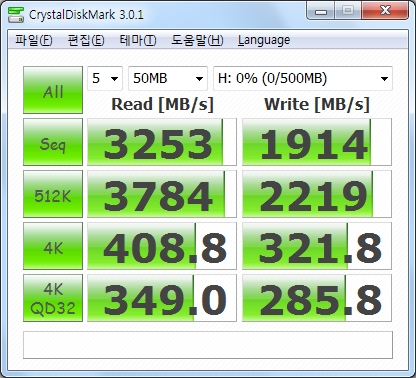Click the CrystalDiskMark app icon in title bar
This screenshot has width=416, height=378.
(16, 14)
